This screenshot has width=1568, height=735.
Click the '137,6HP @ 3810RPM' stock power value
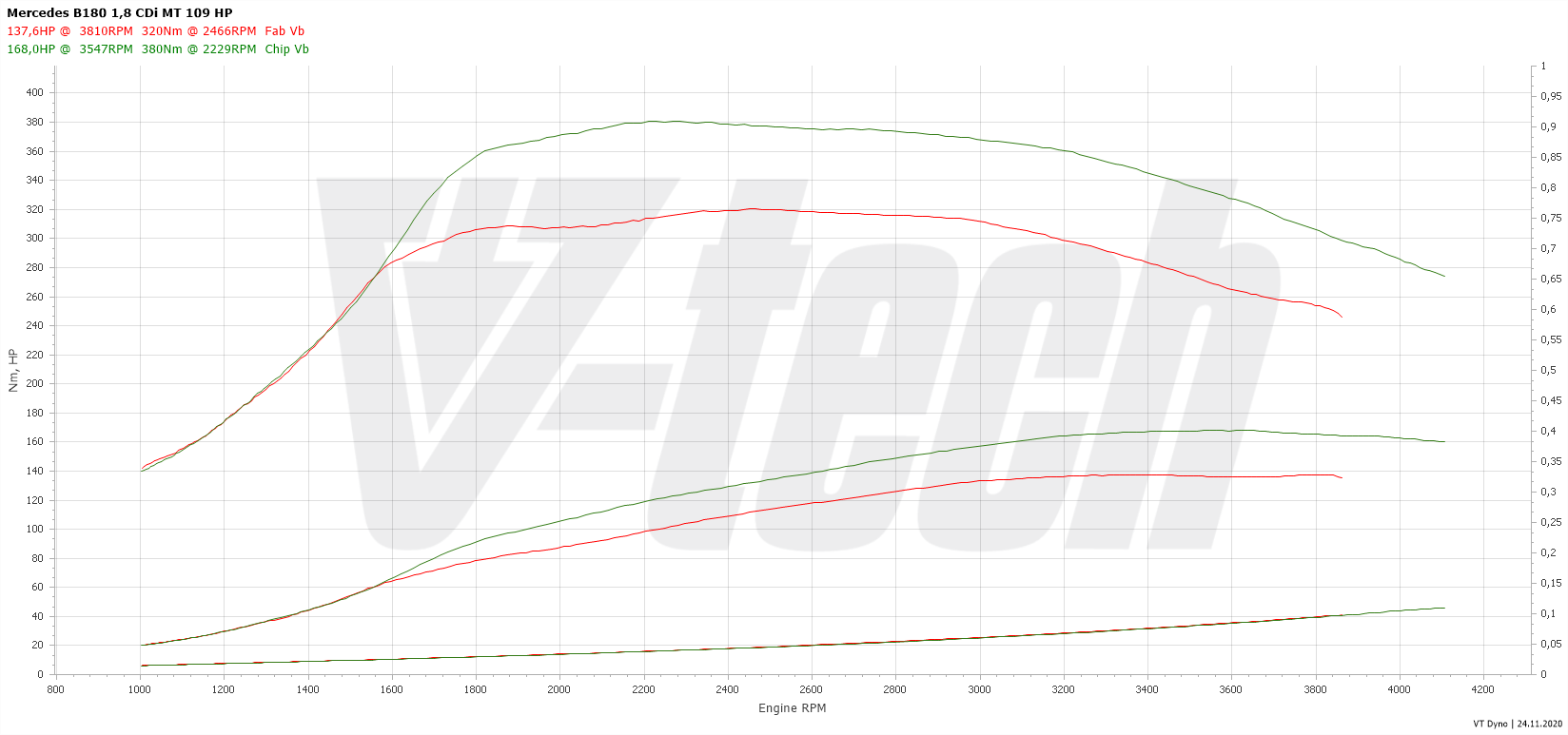(x=69, y=31)
